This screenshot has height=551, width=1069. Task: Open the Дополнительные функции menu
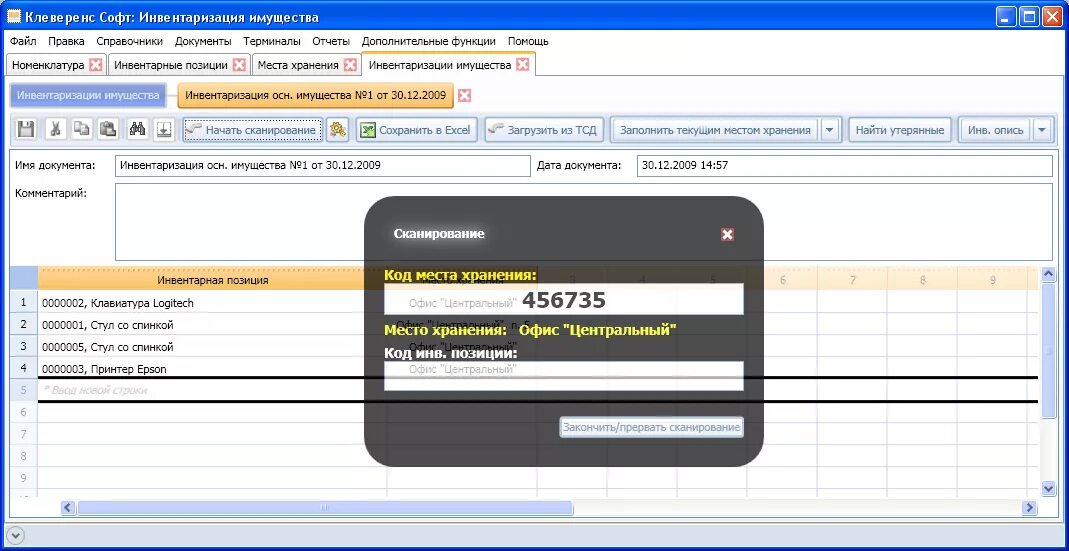(x=429, y=41)
